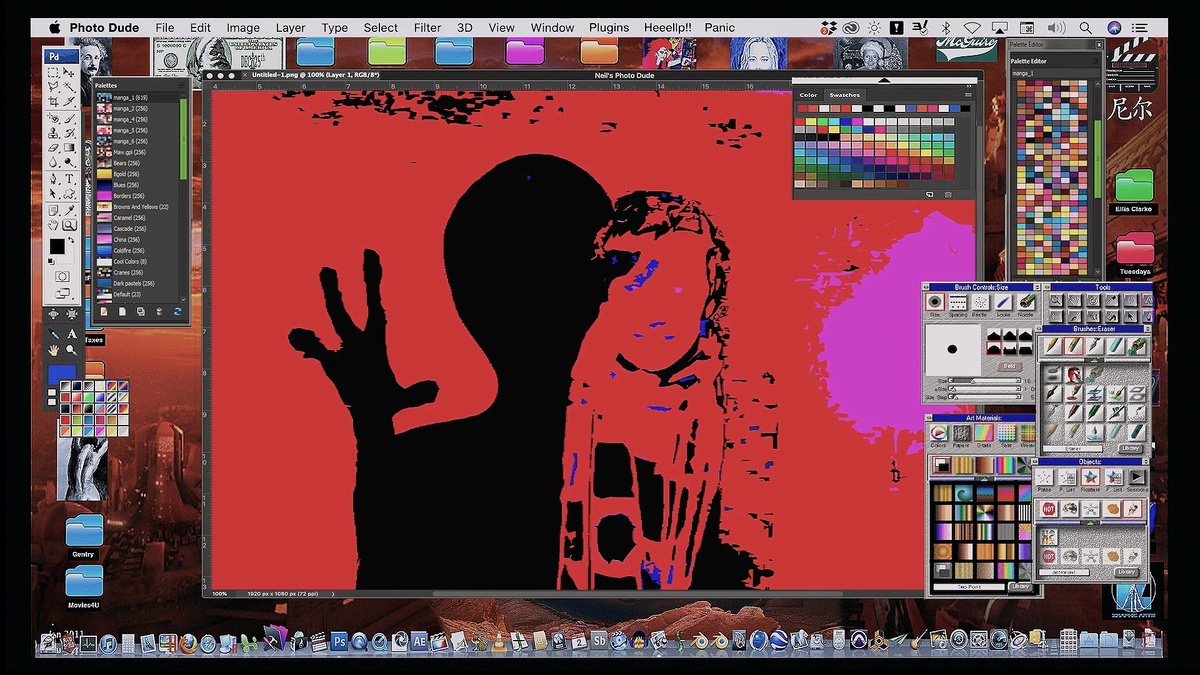This screenshot has width=1200, height=675.
Task: Click the Spotlight search icon in menu bar
Action: point(1085,28)
